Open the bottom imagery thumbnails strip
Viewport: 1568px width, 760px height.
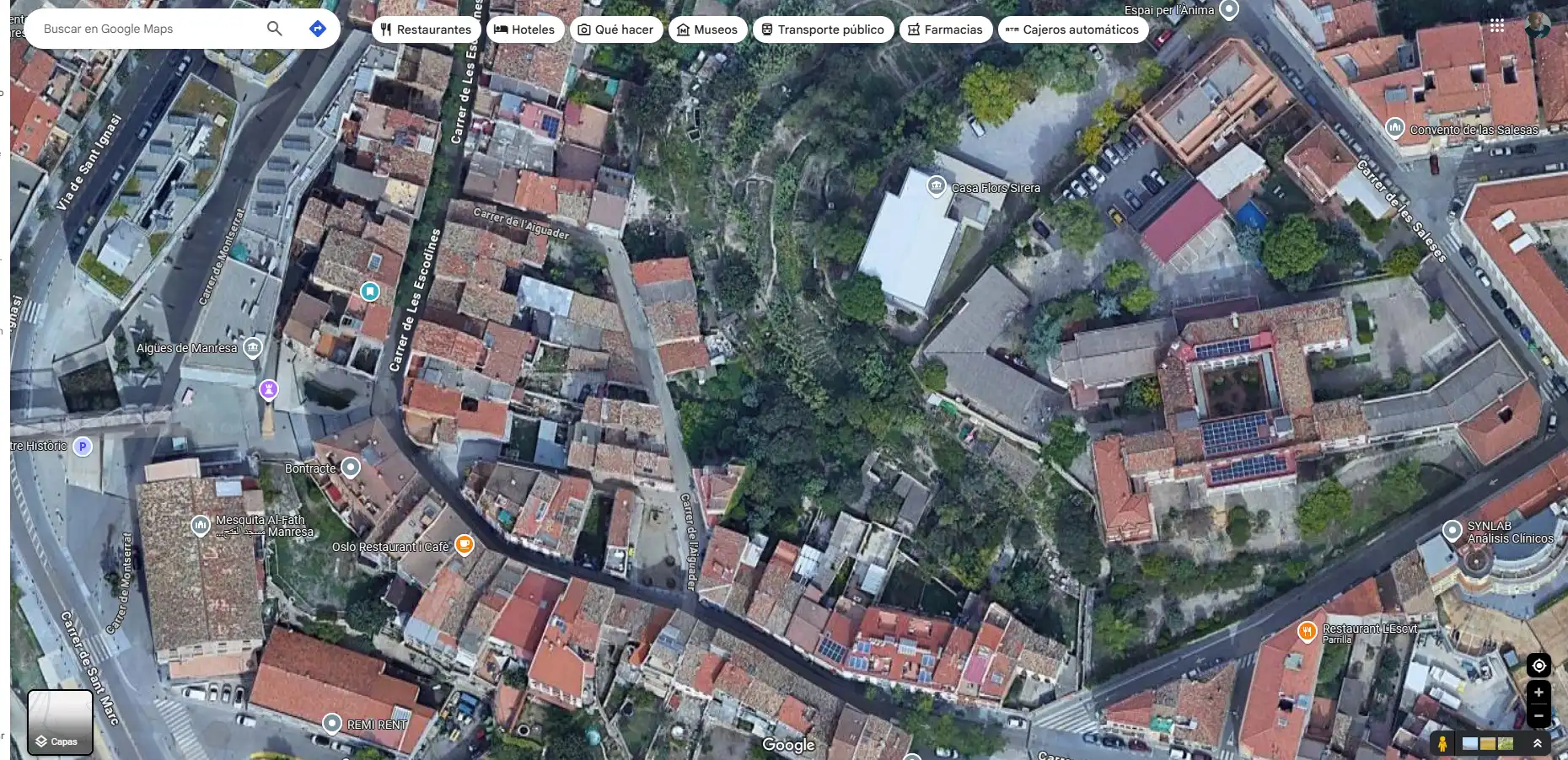coord(1488,743)
